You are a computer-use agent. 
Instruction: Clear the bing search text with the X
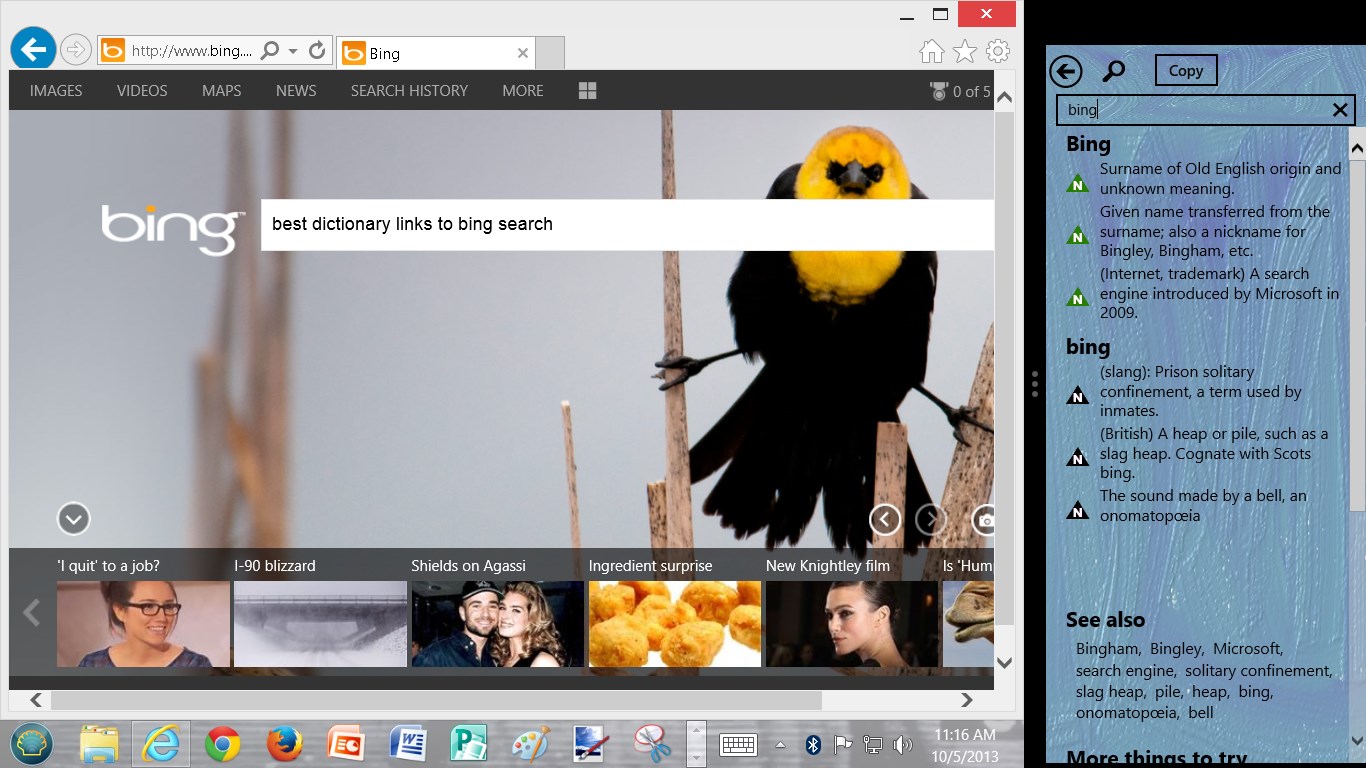(1340, 110)
